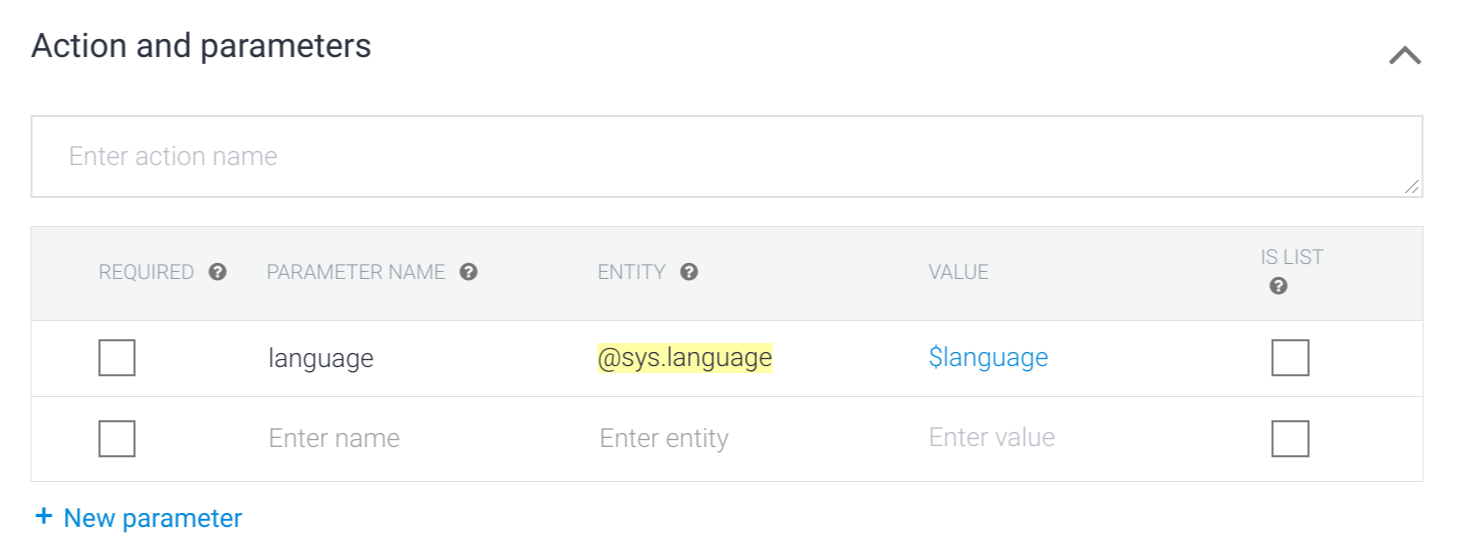Image resolution: width=1472 pixels, height=560 pixels.
Task: Enable Is List checkbox in empty row
Action: [1290, 438]
